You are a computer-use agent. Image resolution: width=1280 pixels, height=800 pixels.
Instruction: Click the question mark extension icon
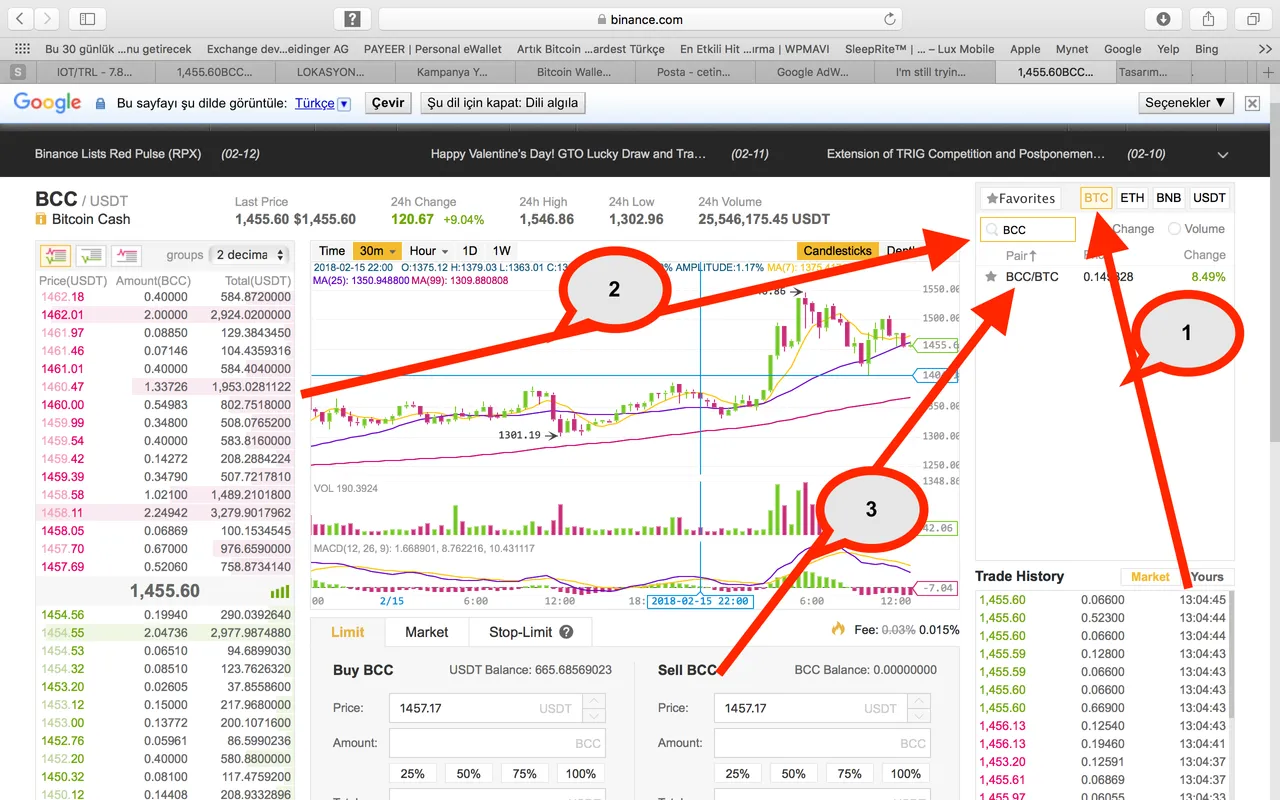[352, 18]
